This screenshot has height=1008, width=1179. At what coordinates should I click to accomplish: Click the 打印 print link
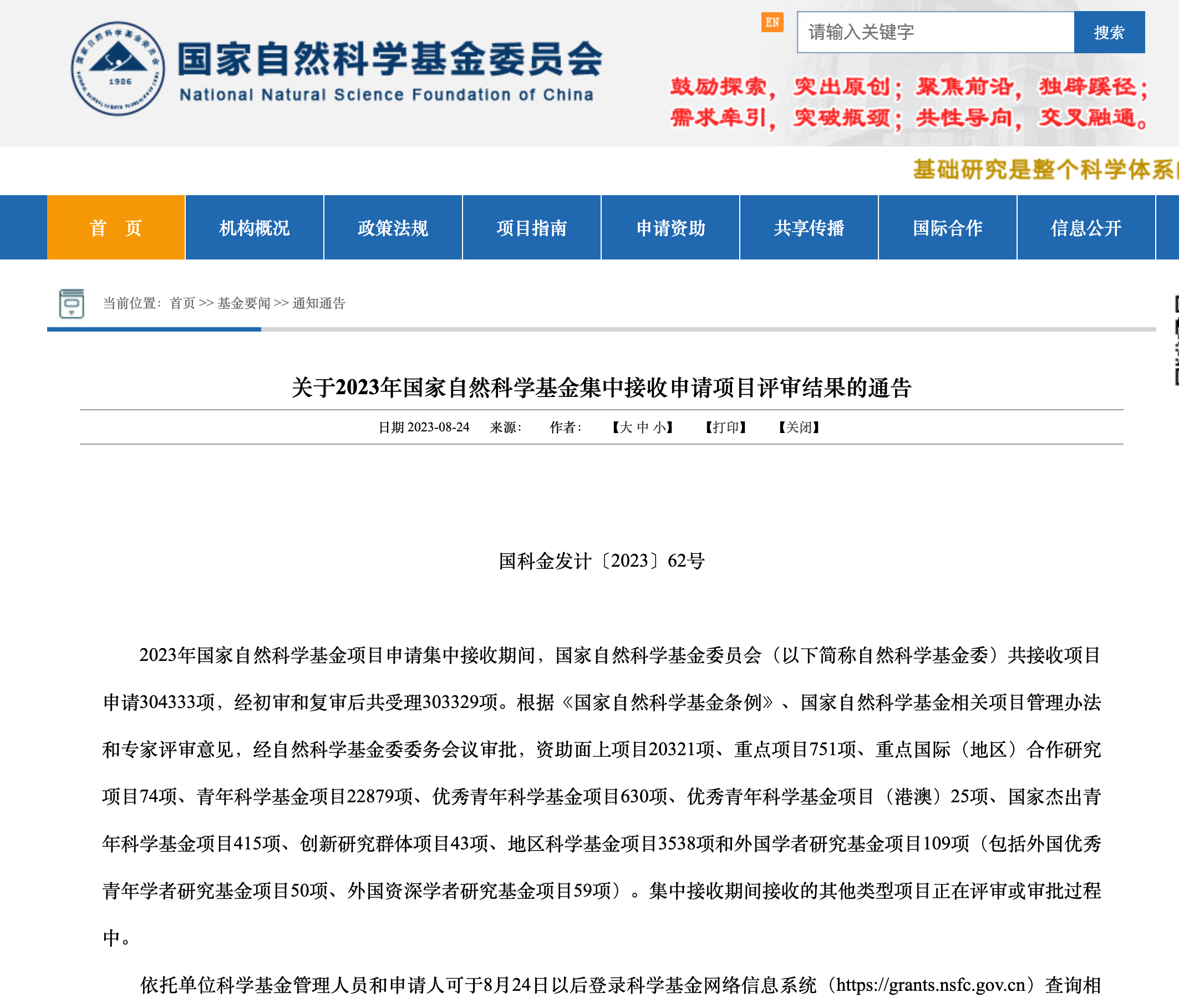pyautogui.click(x=725, y=427)
